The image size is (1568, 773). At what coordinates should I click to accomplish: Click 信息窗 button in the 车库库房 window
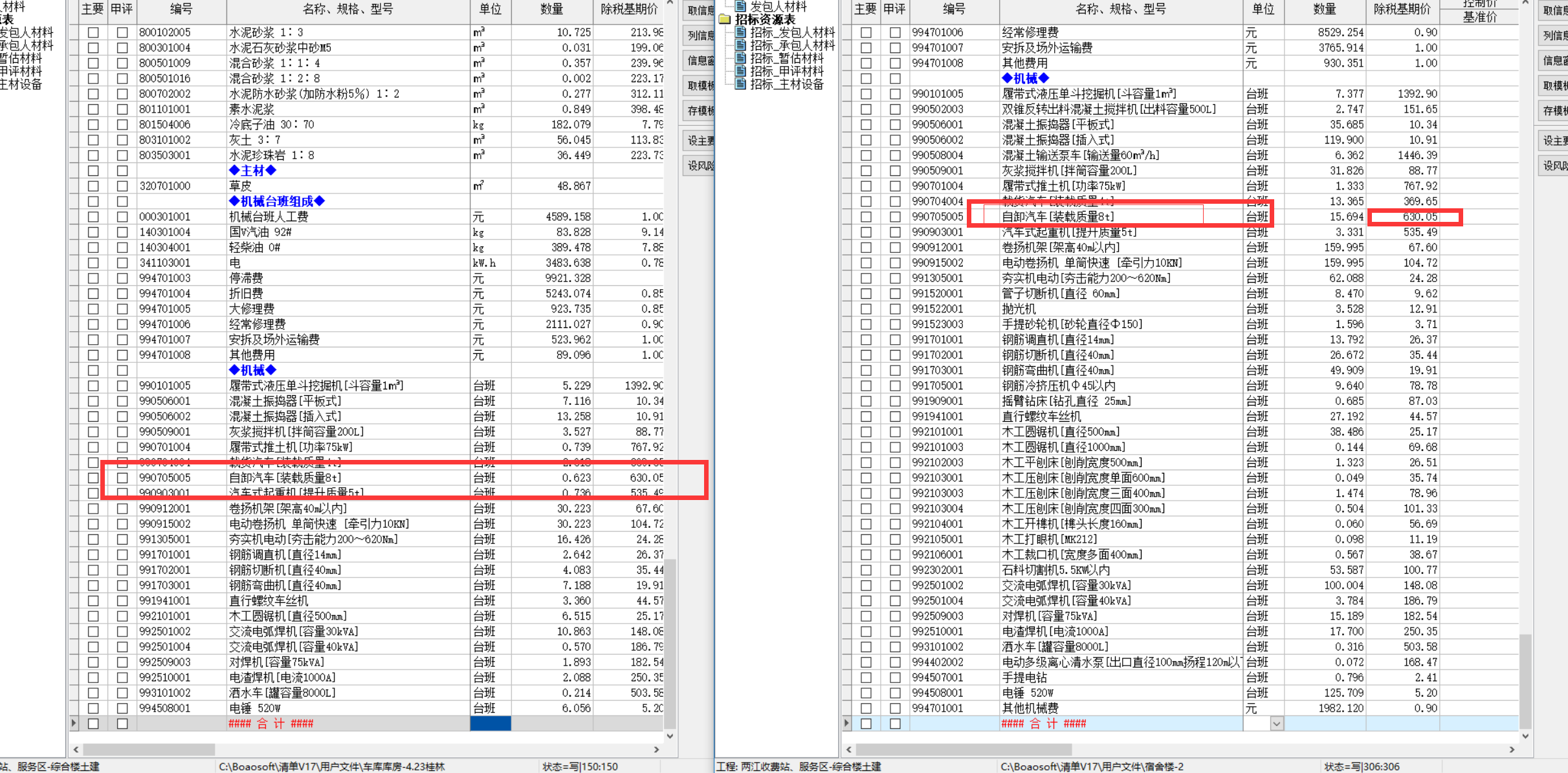point(700,60)
